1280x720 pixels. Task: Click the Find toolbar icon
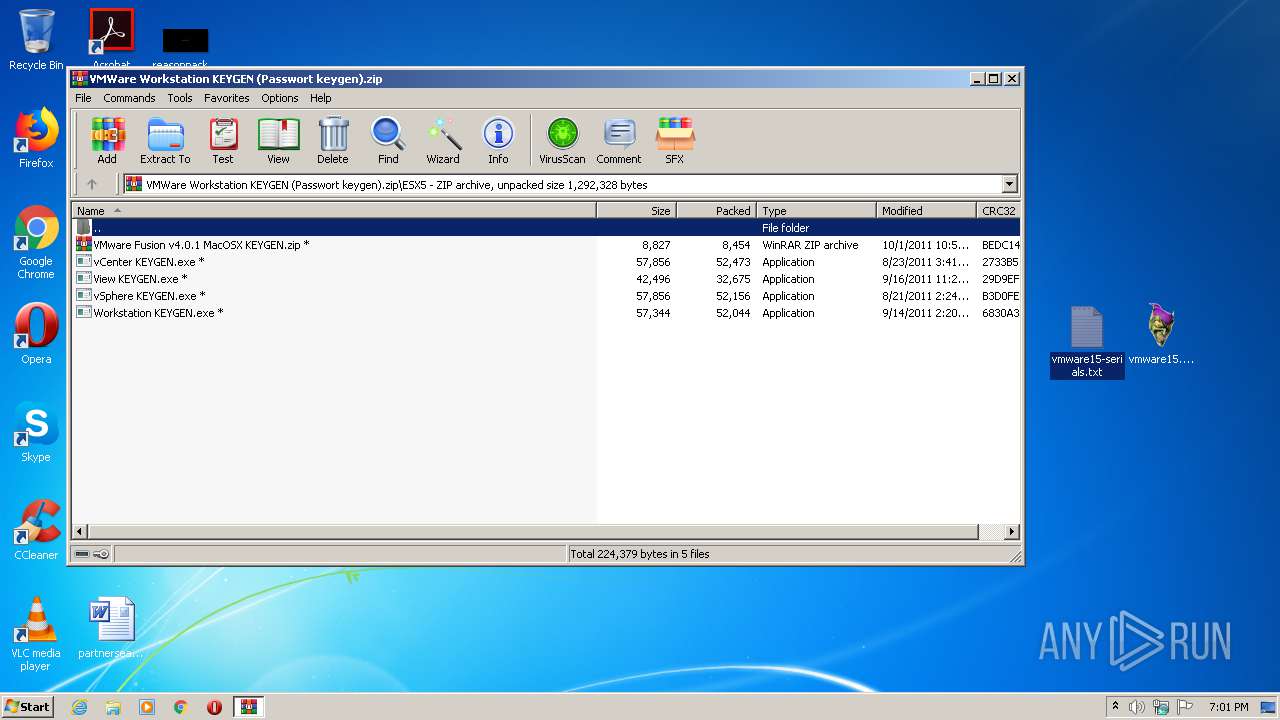coord(388,140)
